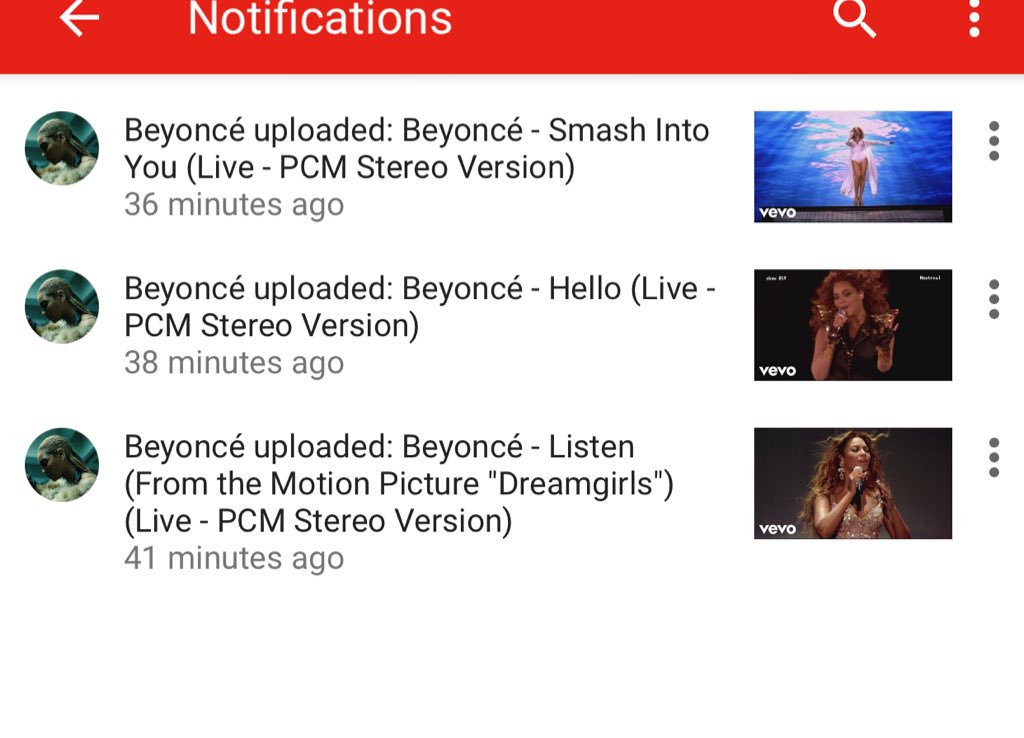Go back using the arrow icon
The height and width of the screenshot is (738, 1024).
(79, 17)
